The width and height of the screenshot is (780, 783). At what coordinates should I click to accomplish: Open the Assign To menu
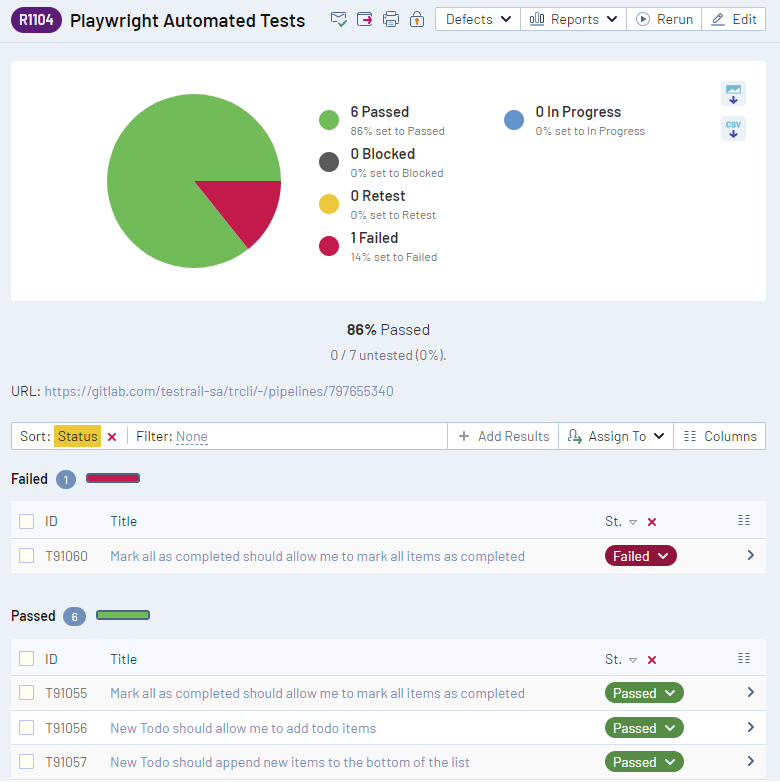point(615,436)
